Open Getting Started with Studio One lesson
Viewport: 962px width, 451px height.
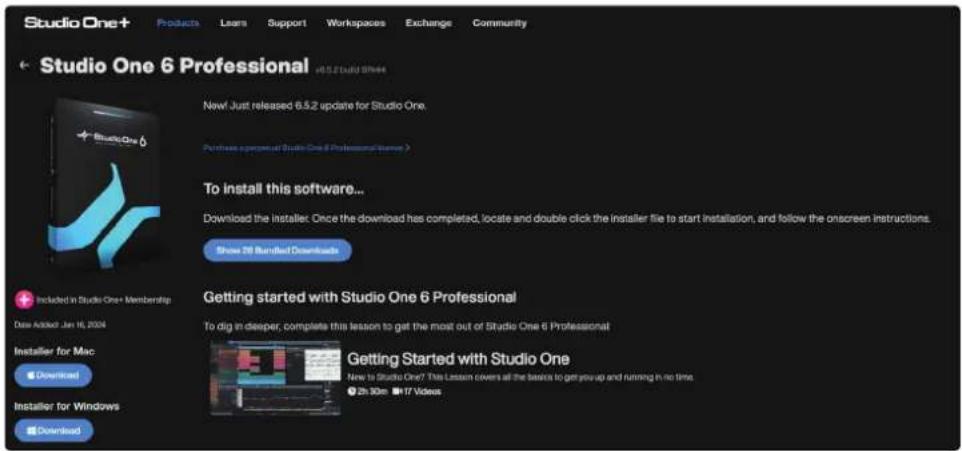pyautogui.click(x=458, y=359)
